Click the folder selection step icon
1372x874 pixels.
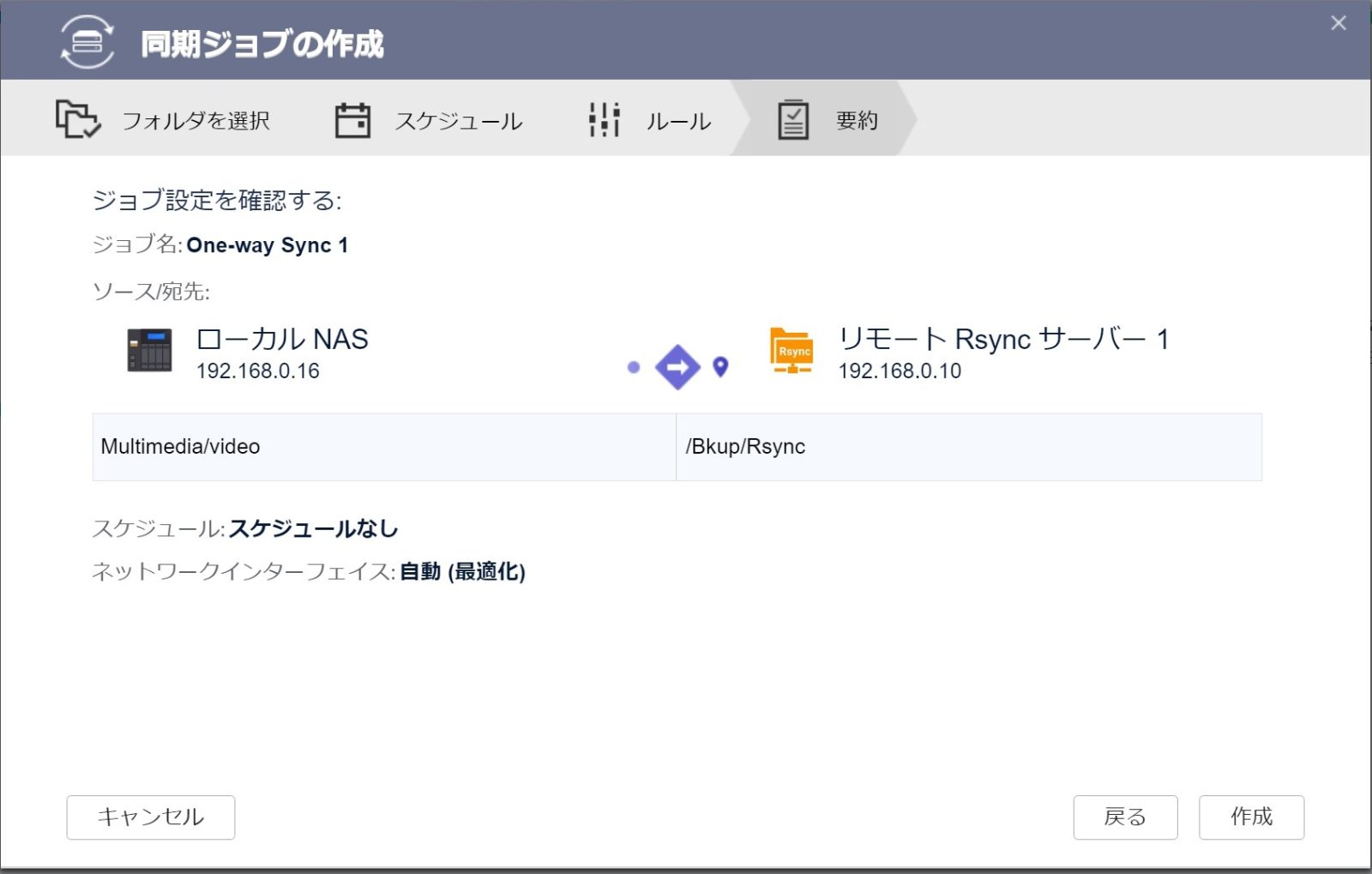(x=77, y=120)
